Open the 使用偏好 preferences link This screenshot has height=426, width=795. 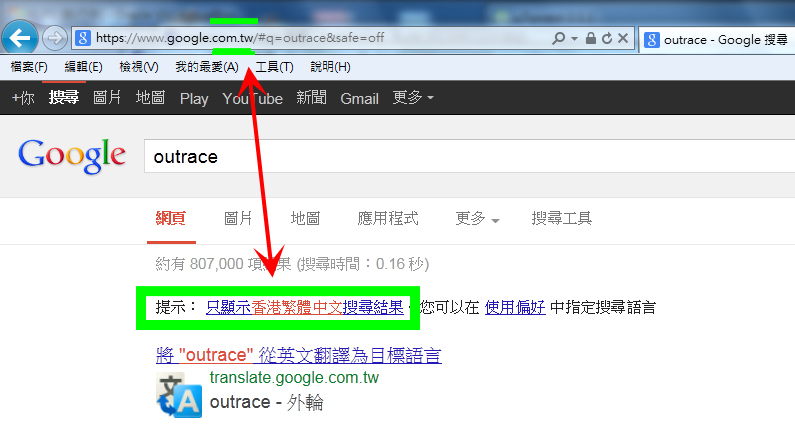click(x=515, y=307)
